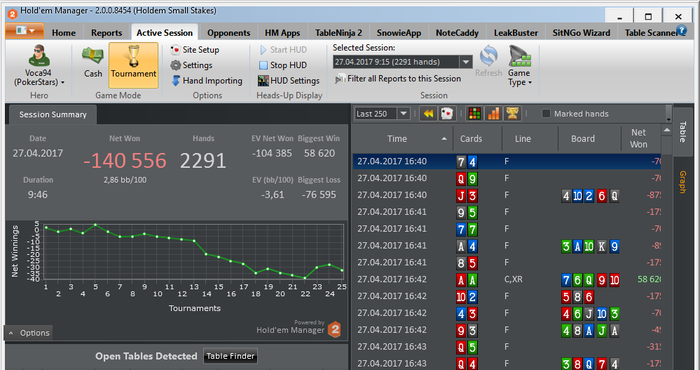Open the TableNinja 2 tab
This screenshot has width=700, height=370.
click(x=338, y=33)
